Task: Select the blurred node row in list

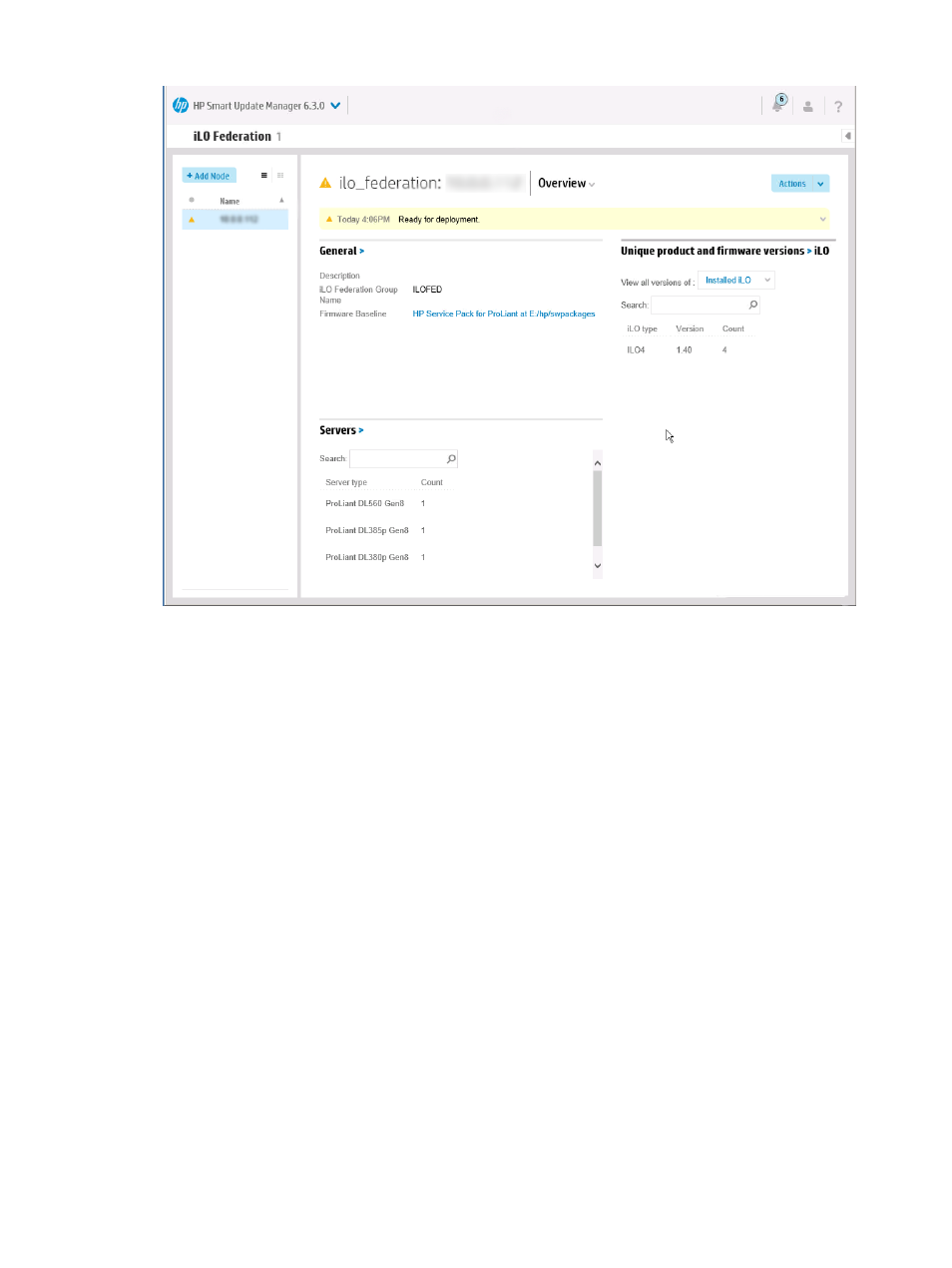Action: (236, 219)
